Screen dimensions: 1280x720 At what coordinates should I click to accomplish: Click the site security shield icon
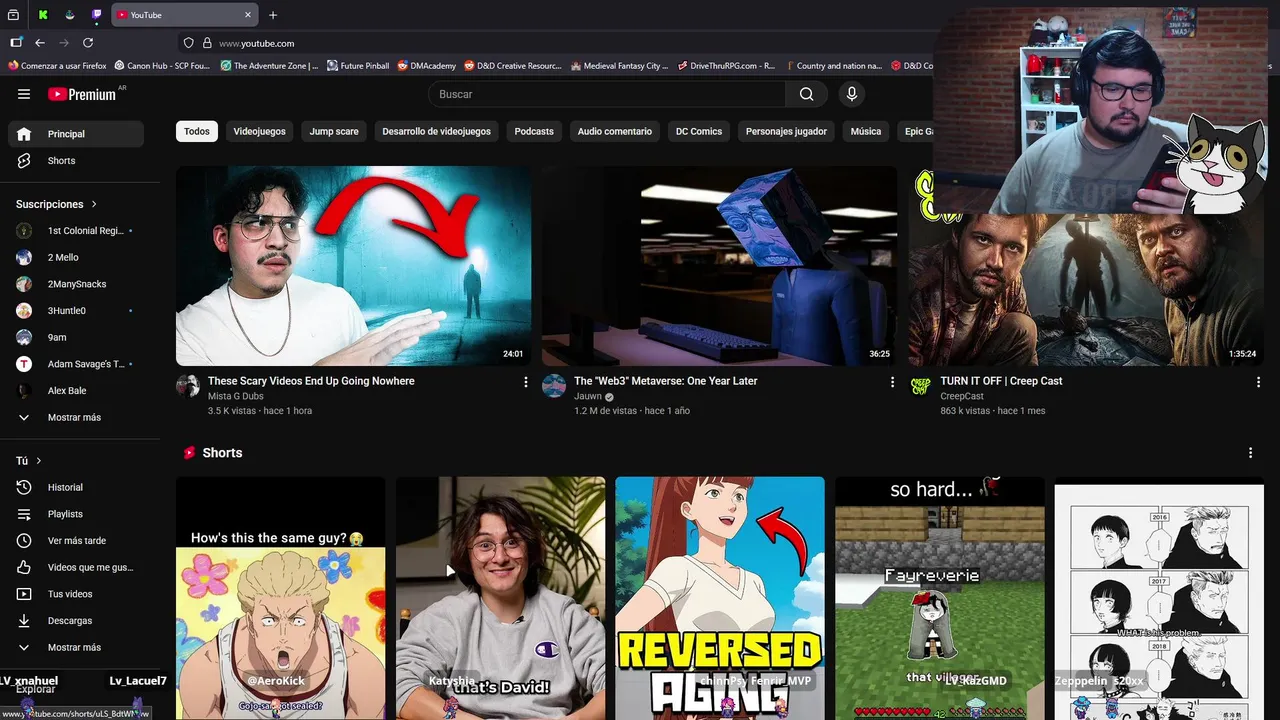189,43
